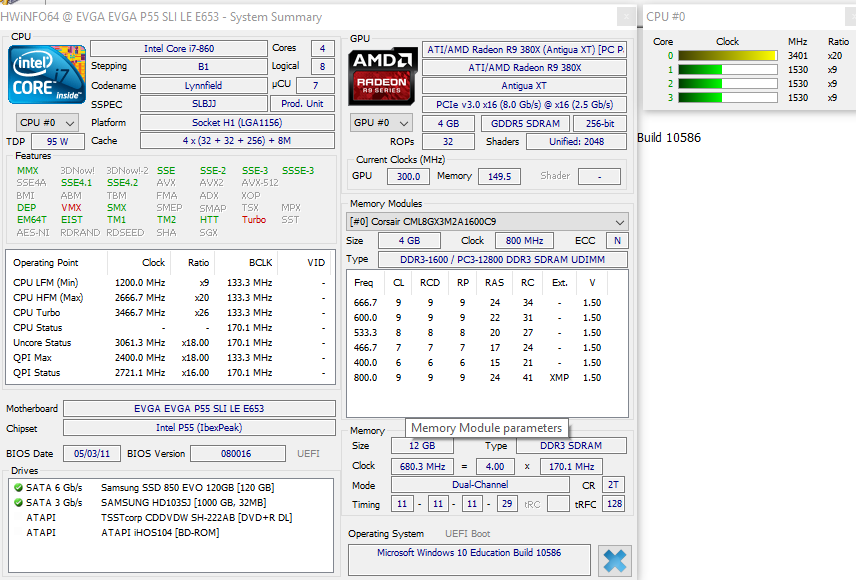Open the GPU #0 selector dropdown
Viewport: 856px width, 580px height.
(x=381, y=123)
